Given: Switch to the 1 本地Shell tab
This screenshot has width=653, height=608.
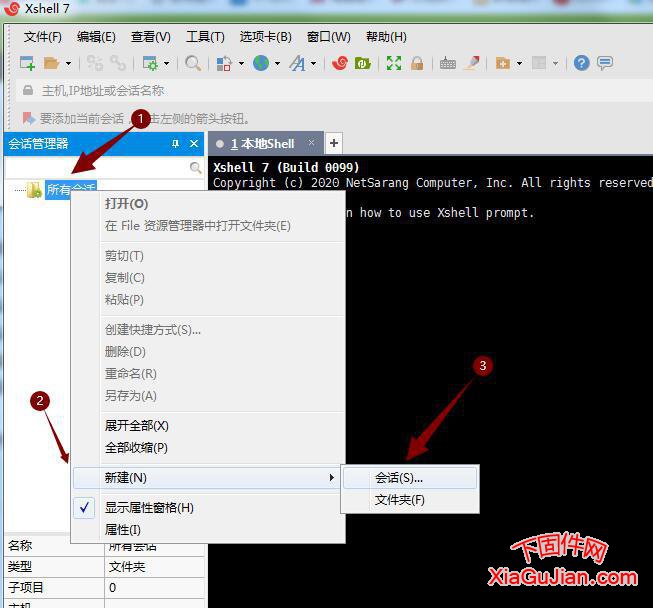Looking at the screenshot, I should point(263,144).
